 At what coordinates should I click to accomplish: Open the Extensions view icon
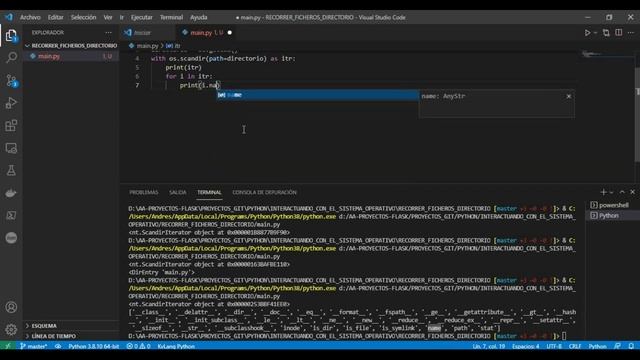pos(11,125)
